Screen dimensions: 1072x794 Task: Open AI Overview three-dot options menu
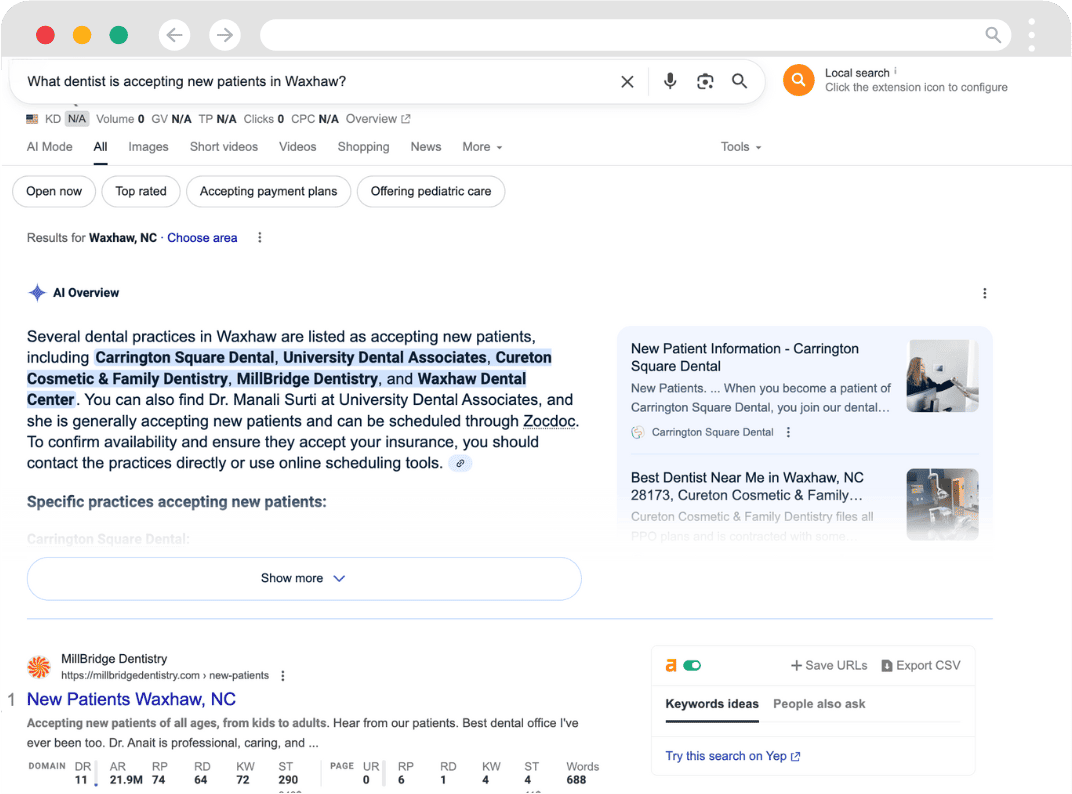click(984, 293)
